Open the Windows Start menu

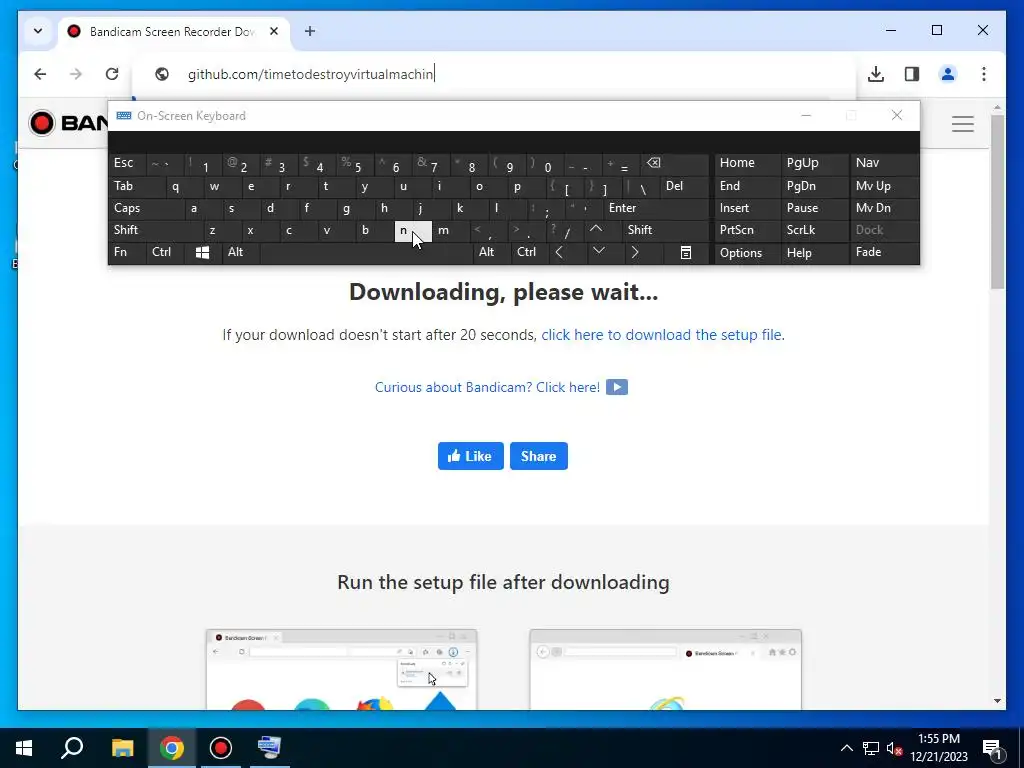(x=24, y=748)
